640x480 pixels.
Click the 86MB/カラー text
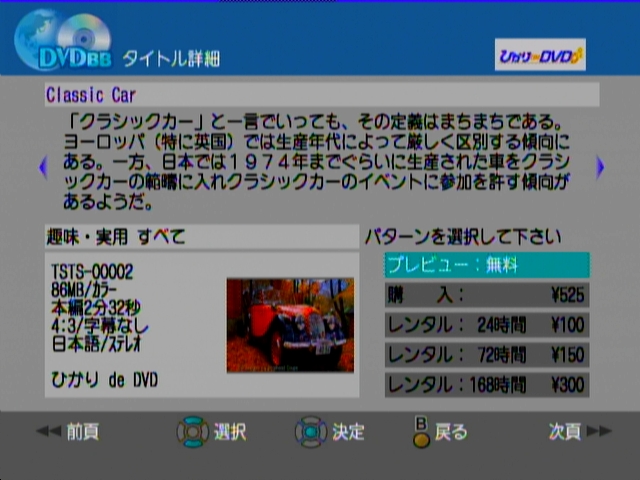pos(84,290)
